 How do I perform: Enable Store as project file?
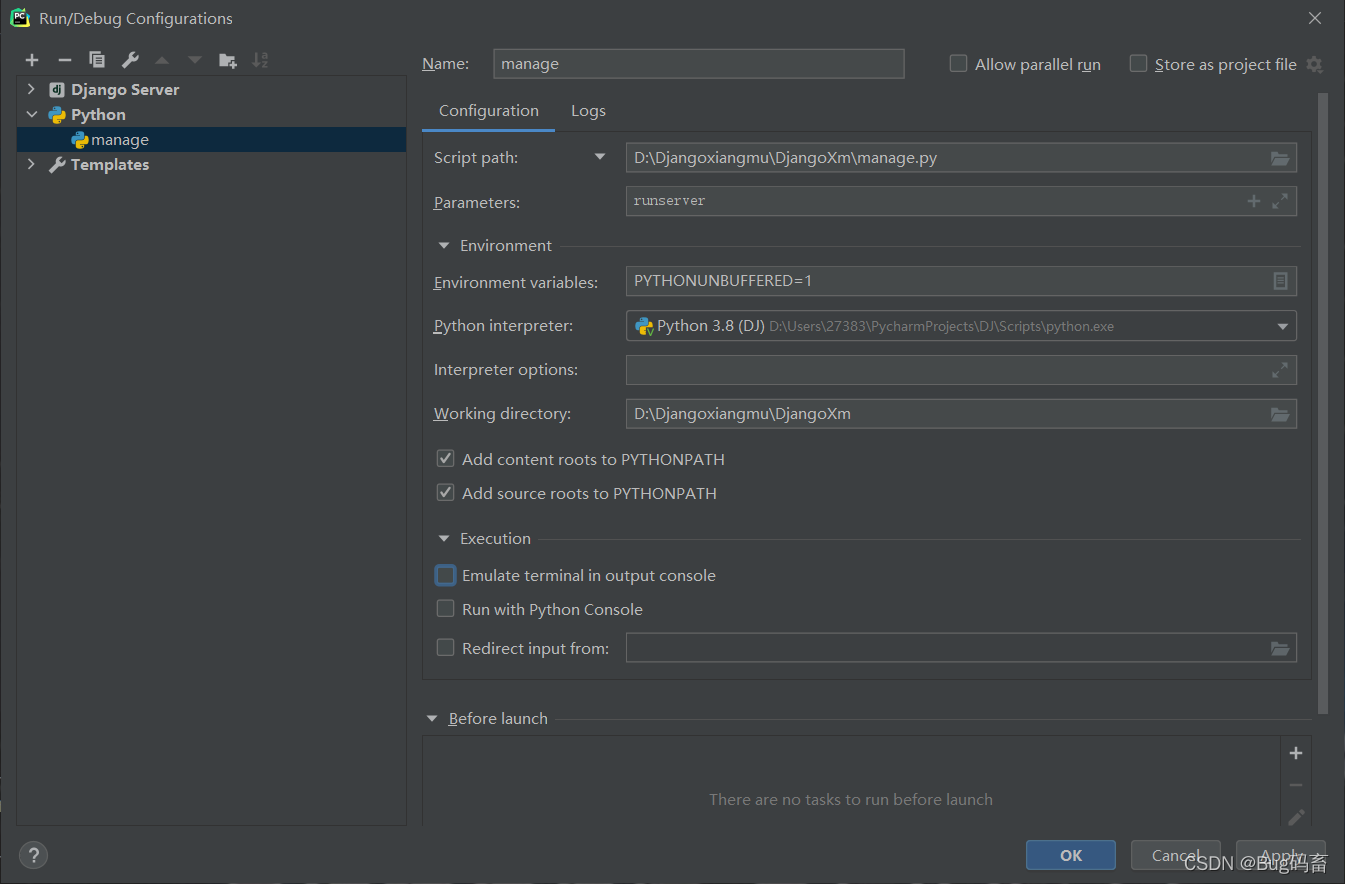tap(1138, 64)
